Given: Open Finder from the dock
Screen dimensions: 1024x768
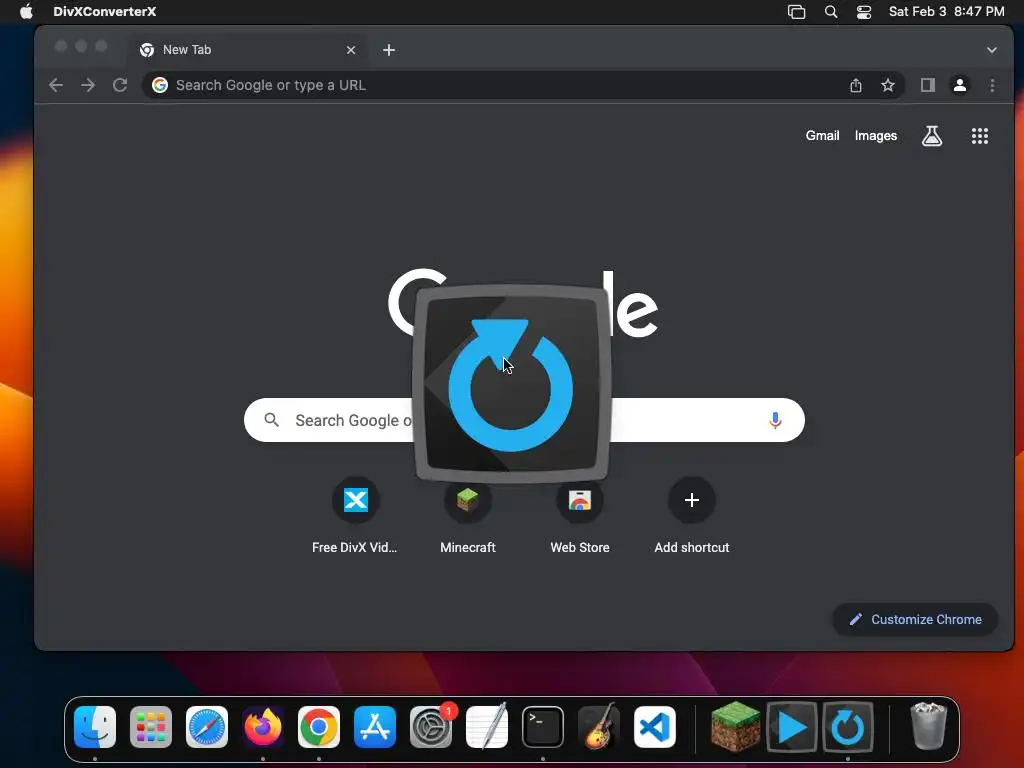Looking at the screenshot, I should pyautogui.click(x=95, y=727).
